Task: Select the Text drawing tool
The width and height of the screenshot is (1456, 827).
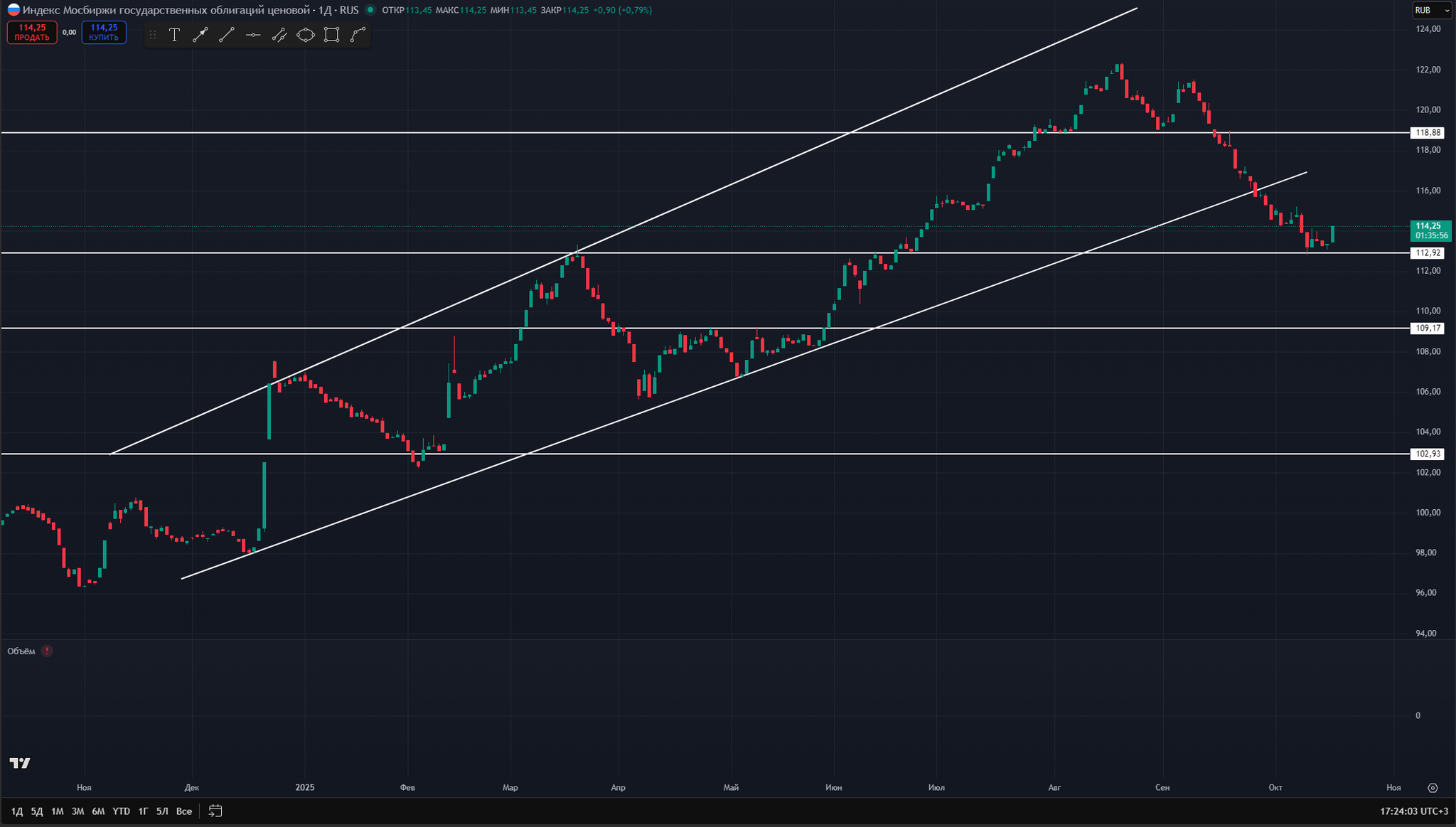Action: (174, 35)
